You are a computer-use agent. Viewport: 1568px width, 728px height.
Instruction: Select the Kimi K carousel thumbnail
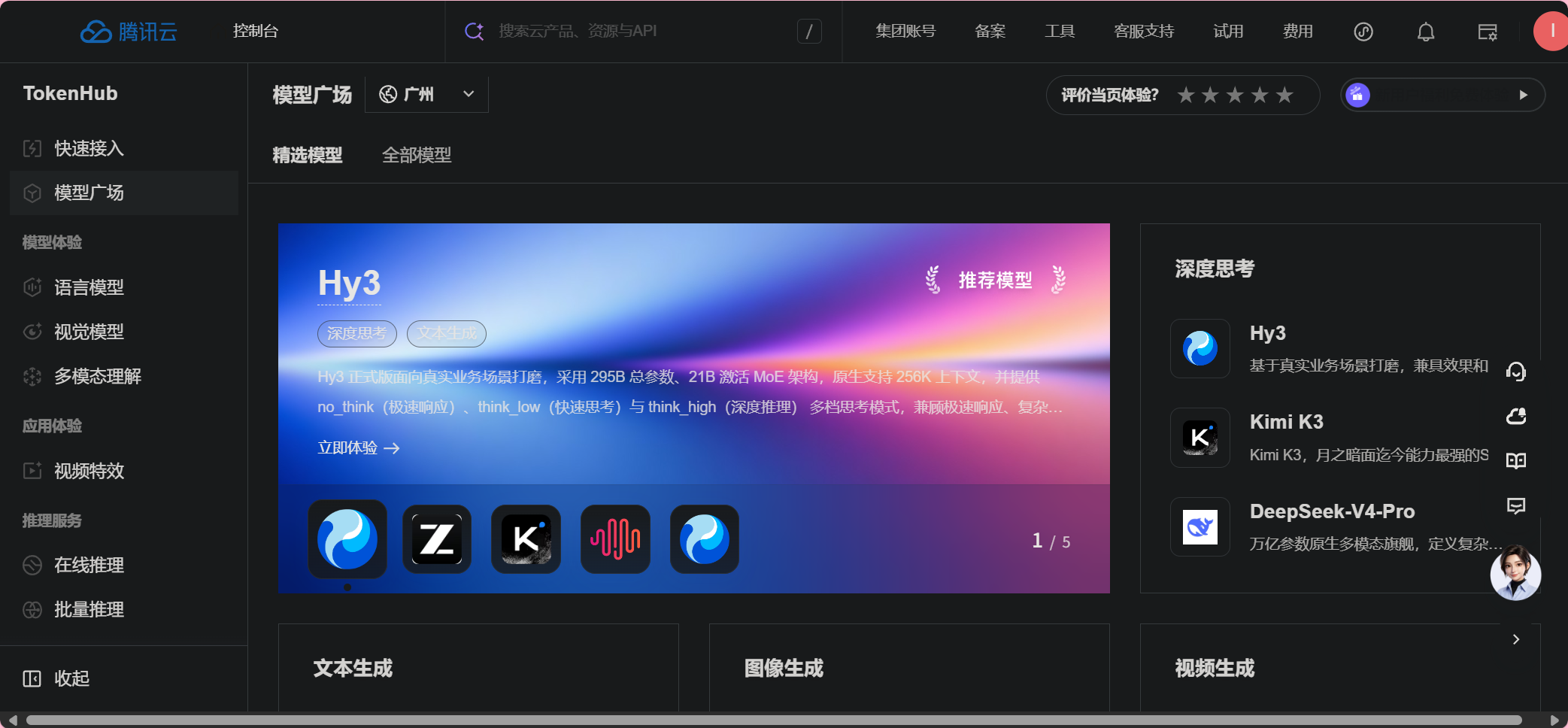[x=526, y=539]
